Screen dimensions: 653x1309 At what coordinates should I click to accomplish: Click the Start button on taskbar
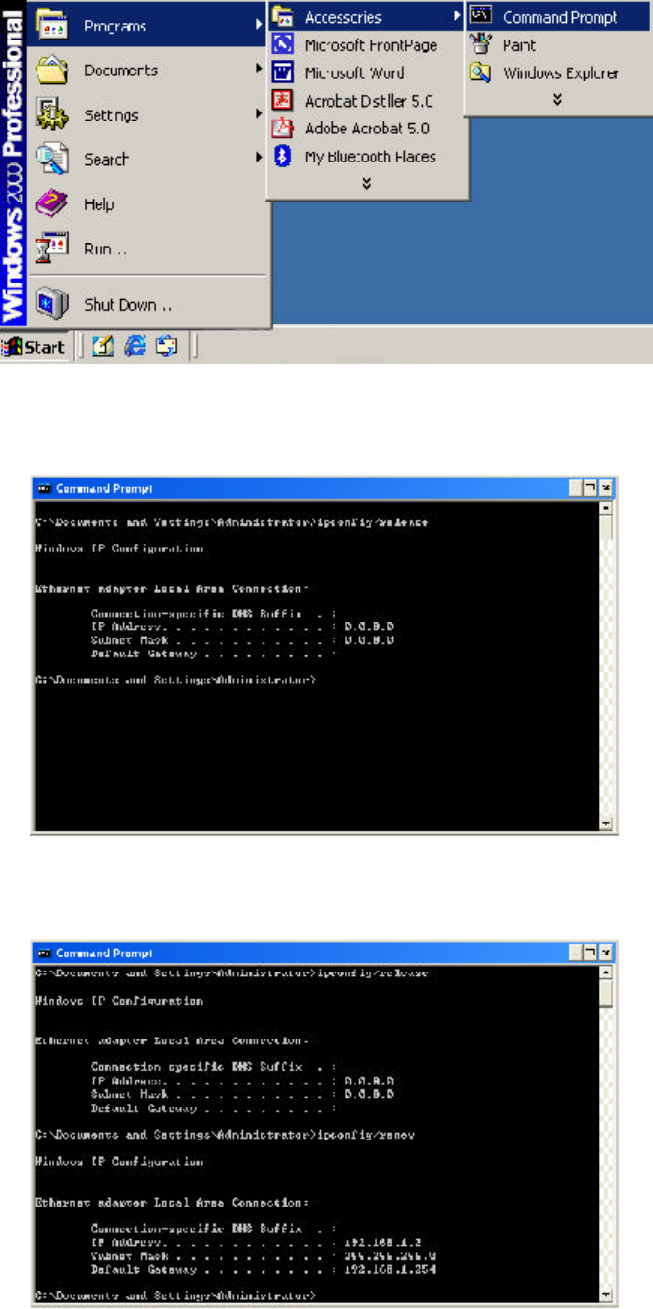35,347
